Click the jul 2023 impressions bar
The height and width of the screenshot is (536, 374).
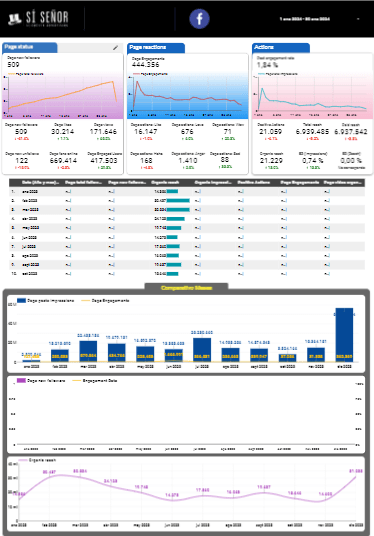pos(202,350)
